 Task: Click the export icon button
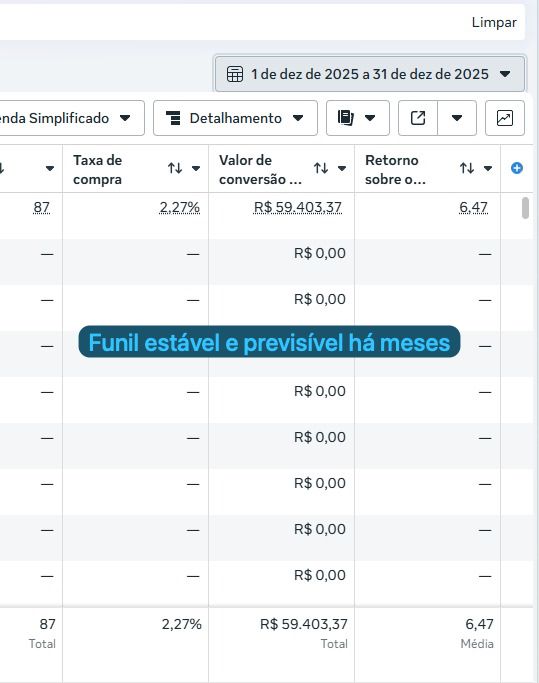point(418,118)
